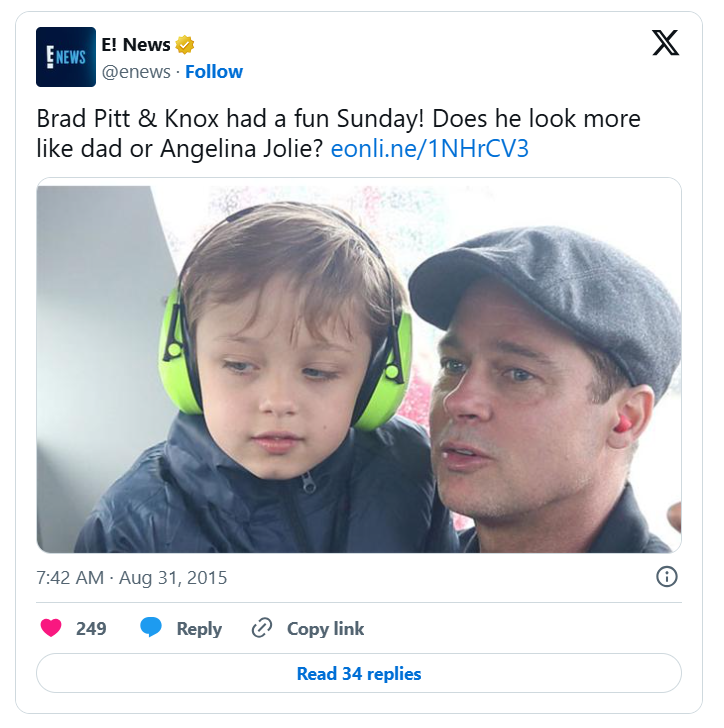Click the @enews handle

point(136,72)
